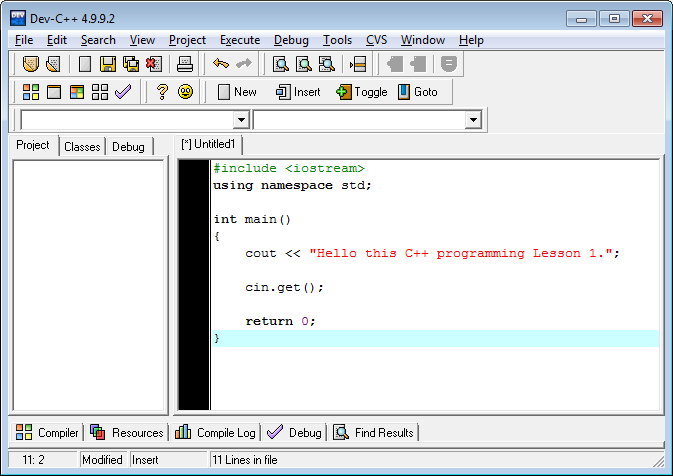Click the grayed remove-file icon
Viewport: 673px width, 476px height.
(x=418, y=64)
